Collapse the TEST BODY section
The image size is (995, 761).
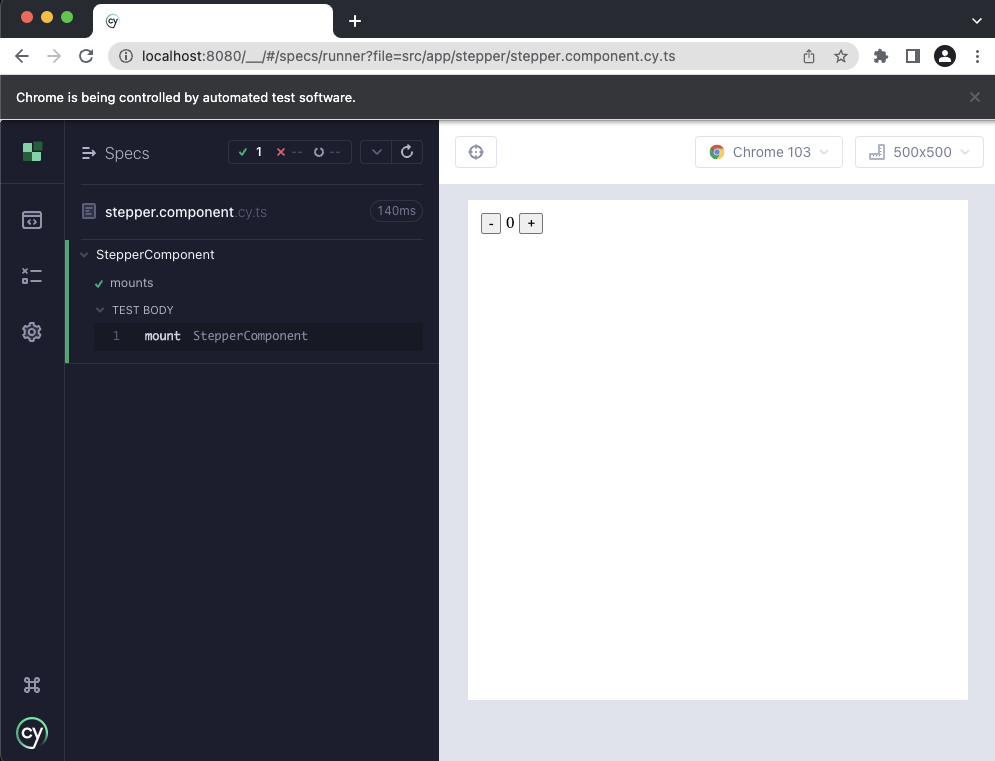coord(101,310)
